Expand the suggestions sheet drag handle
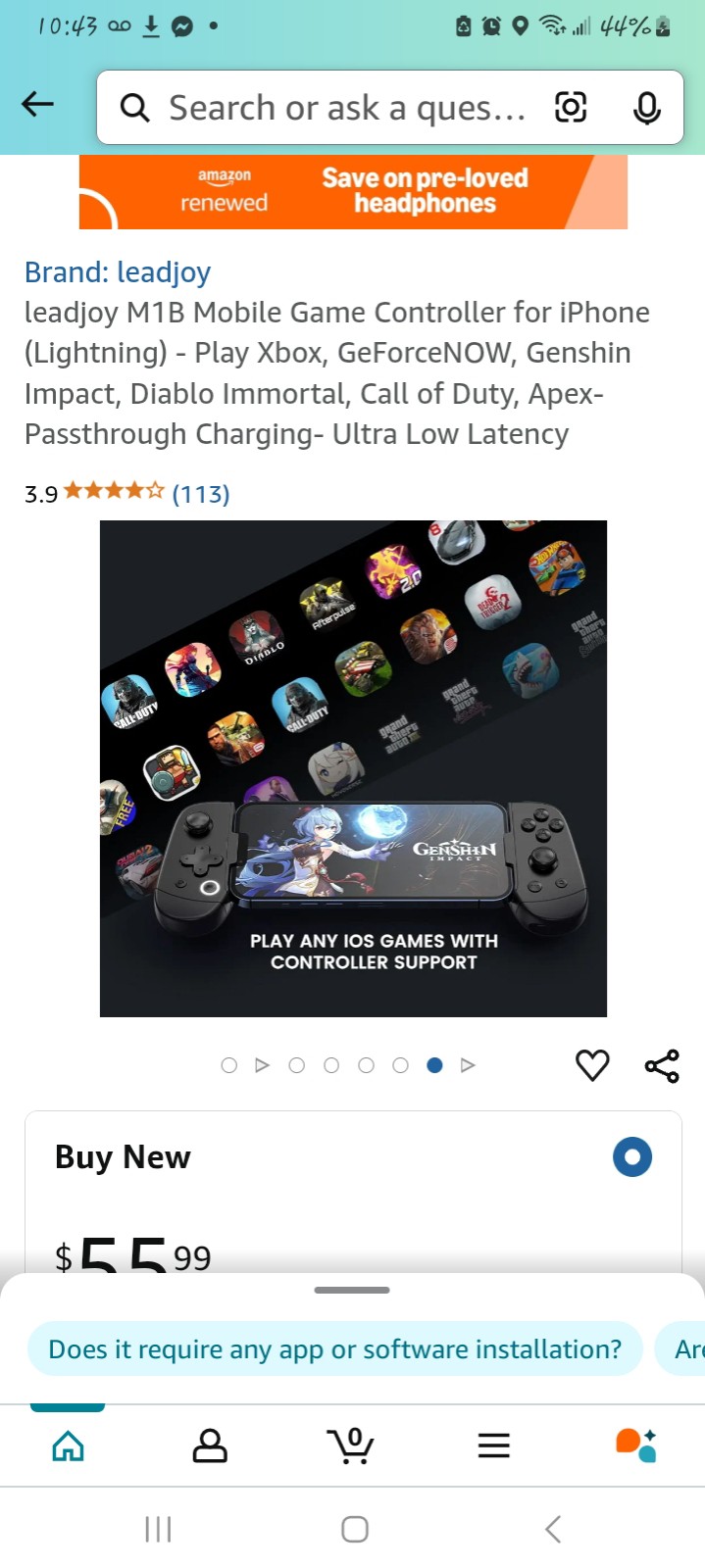The height and width of the screenshot is (1568, 705). (x=352, y=1290)
